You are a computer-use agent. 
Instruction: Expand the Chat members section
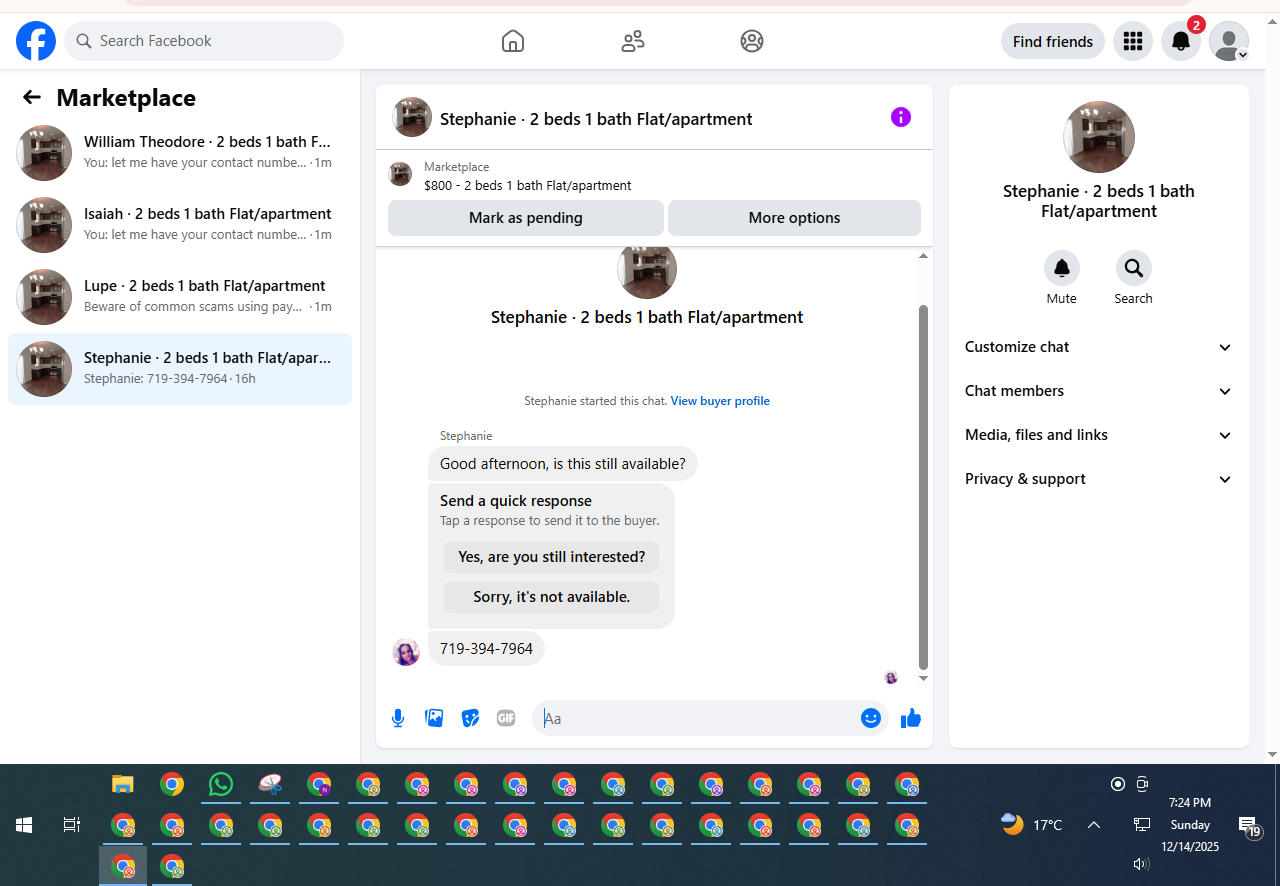pos(1099,391)
